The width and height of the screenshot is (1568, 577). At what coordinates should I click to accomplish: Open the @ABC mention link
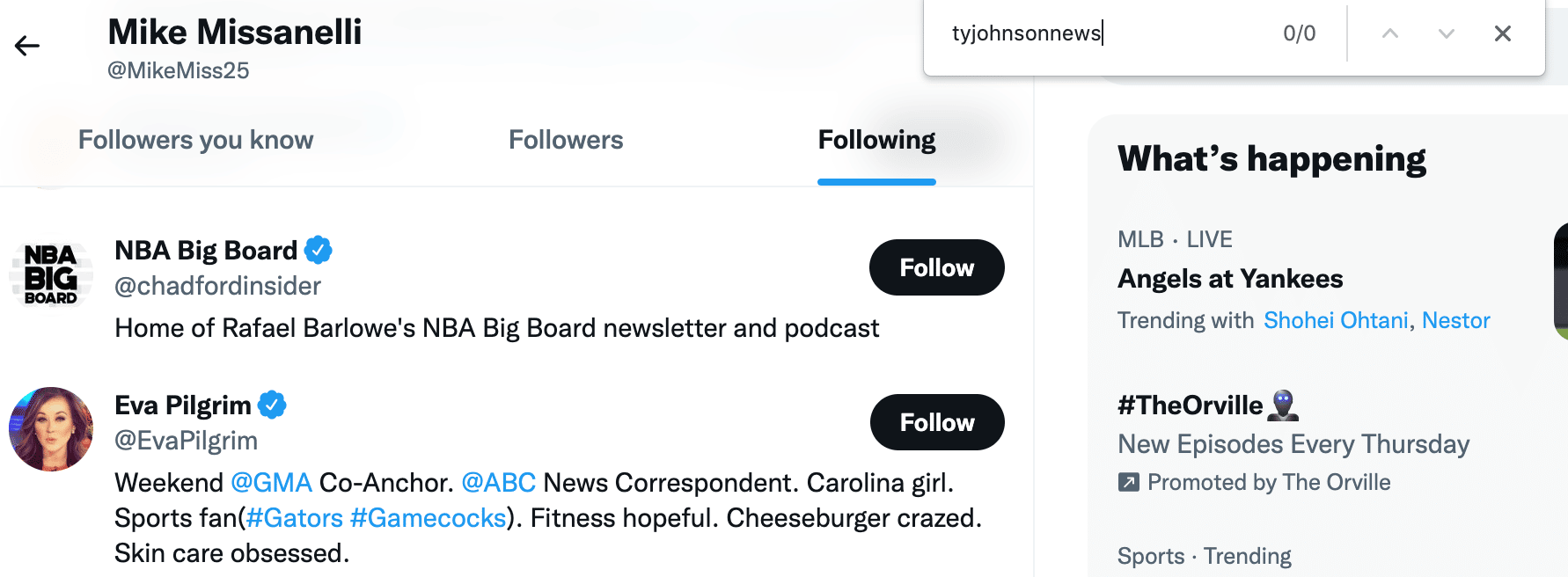pos(498,483)
